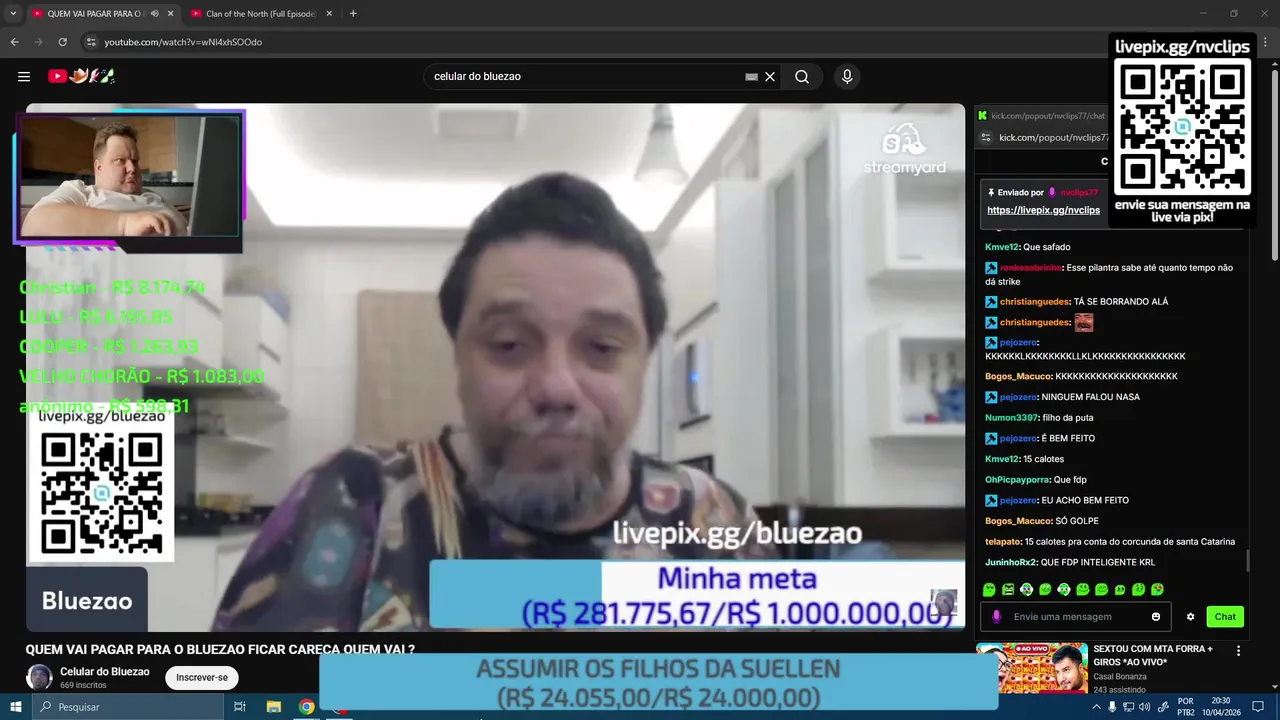Select the first green emote in chat row
Screen dimensions: 1280x720
pyautogui.click(x=989, y=590)
